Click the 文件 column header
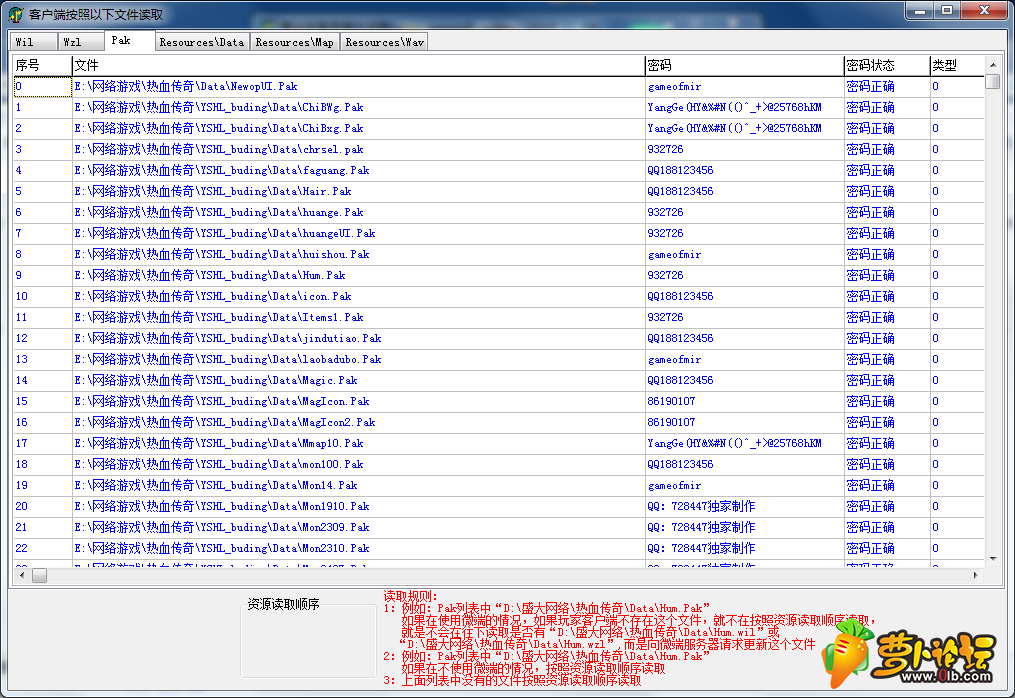 click(359, 65)
